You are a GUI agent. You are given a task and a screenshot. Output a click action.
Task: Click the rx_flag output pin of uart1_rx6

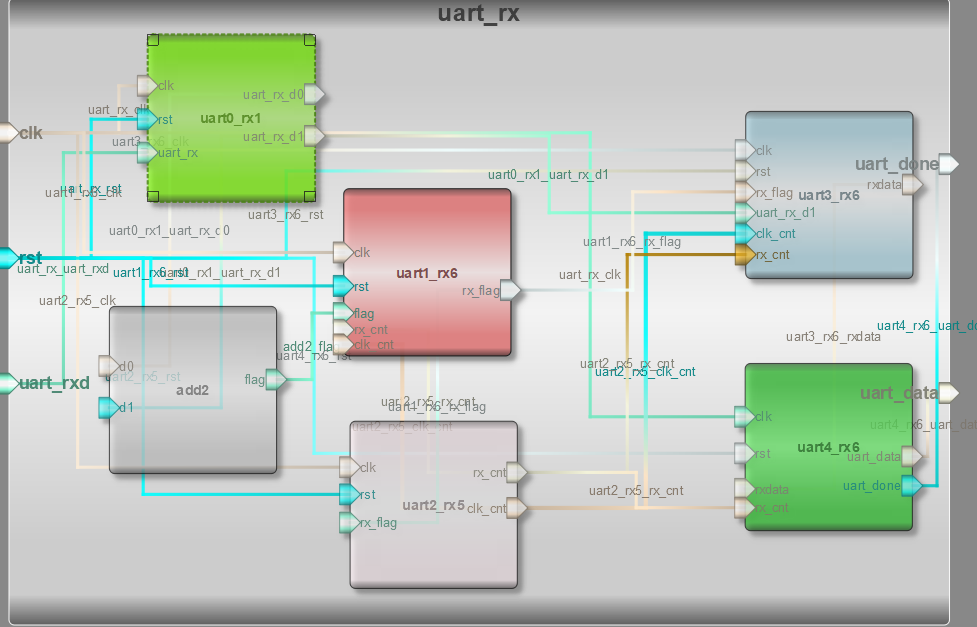[508, 291]
